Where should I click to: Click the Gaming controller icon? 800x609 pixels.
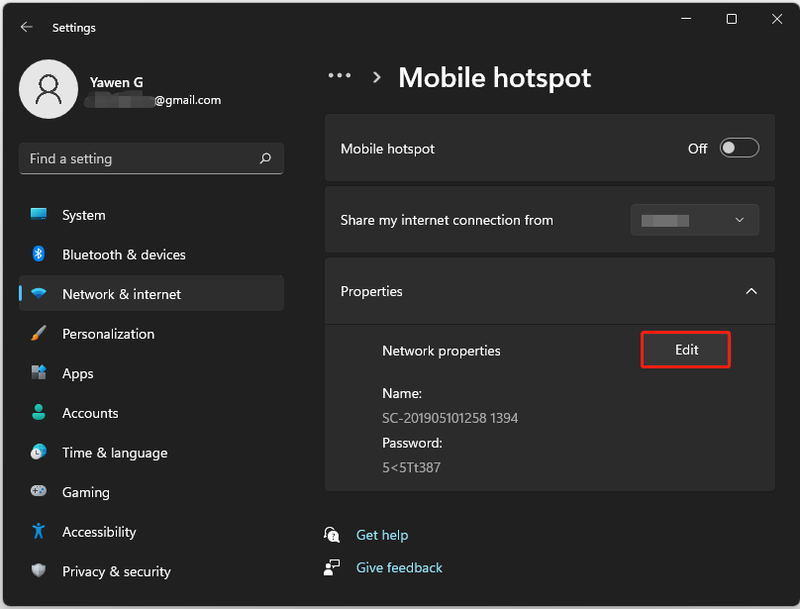point(38,491)
